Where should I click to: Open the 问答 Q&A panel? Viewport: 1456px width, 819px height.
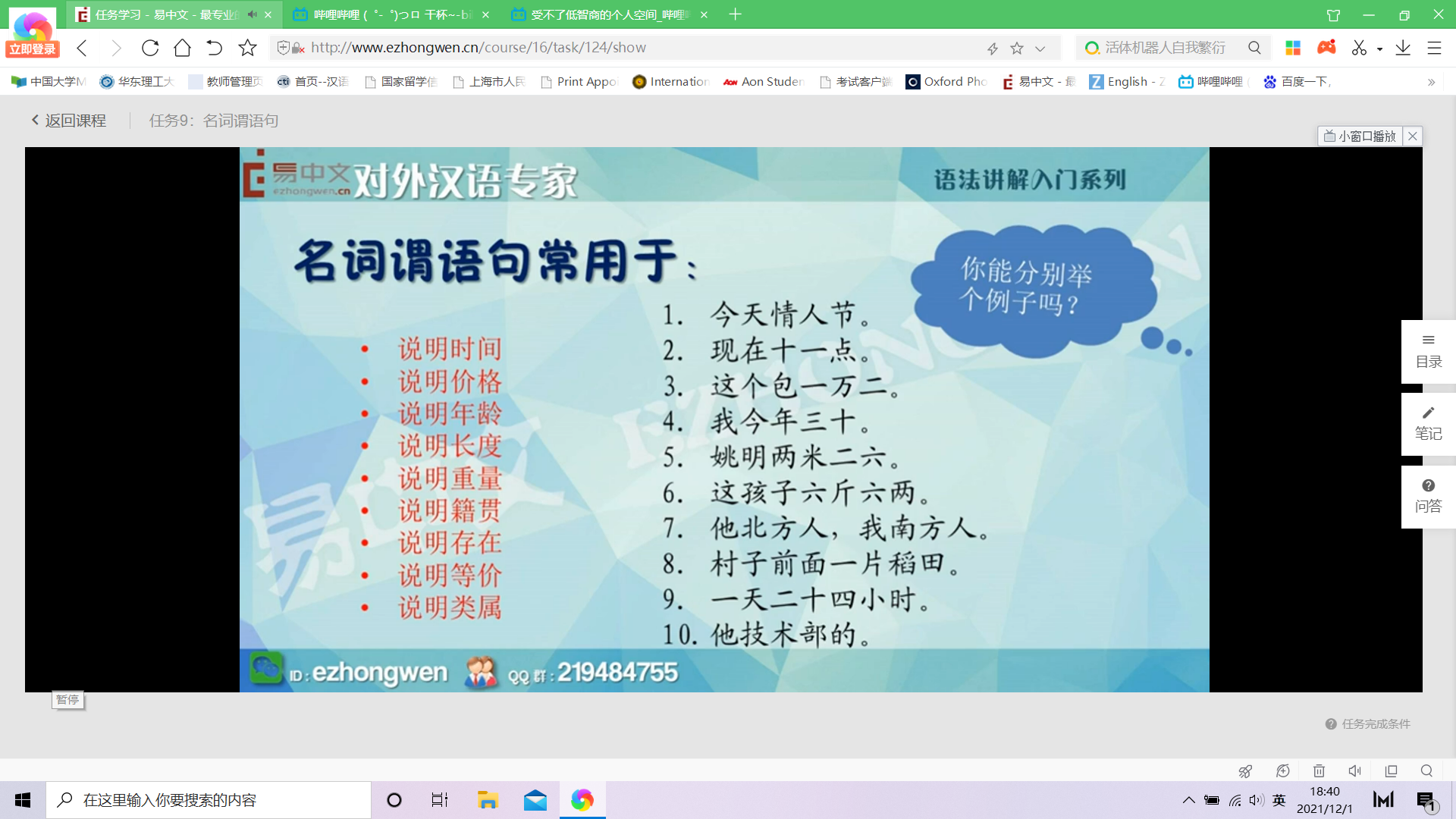pos(1428,496)
